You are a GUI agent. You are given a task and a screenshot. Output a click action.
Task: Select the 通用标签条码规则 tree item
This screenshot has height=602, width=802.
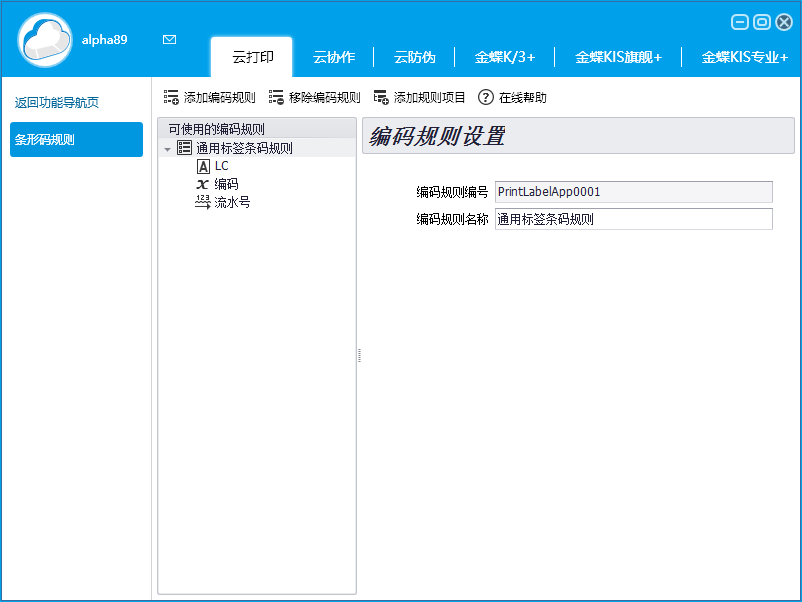[x=244, y=148]
